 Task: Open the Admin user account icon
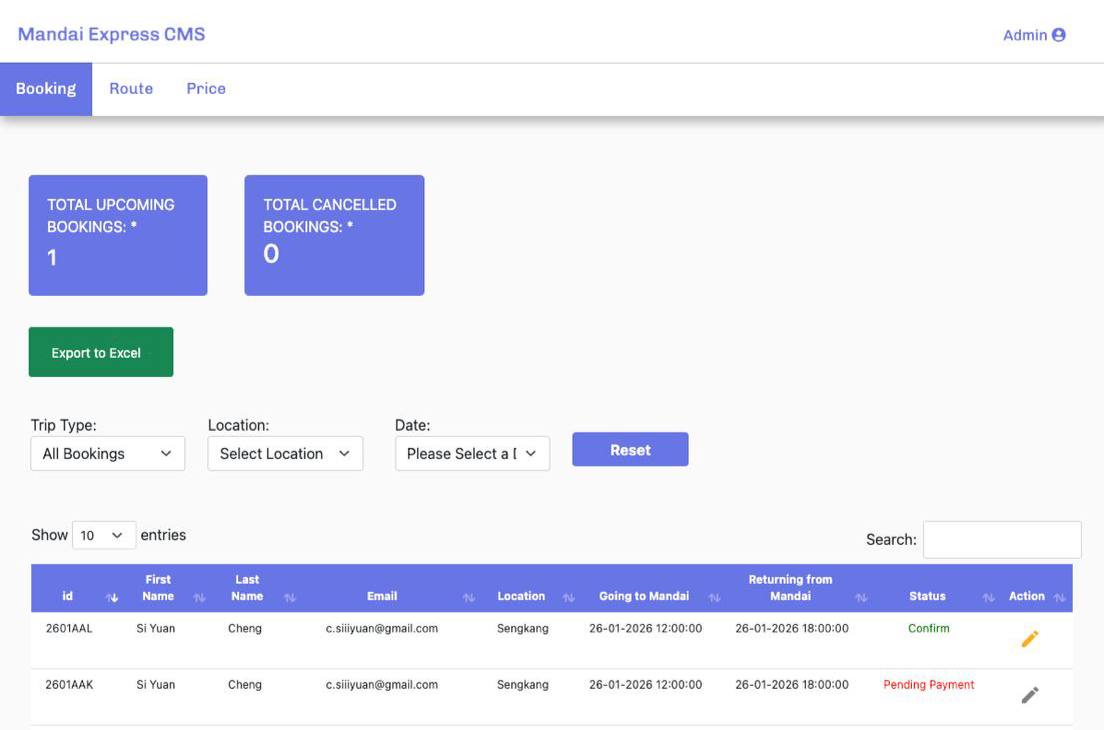[1058, 34]
